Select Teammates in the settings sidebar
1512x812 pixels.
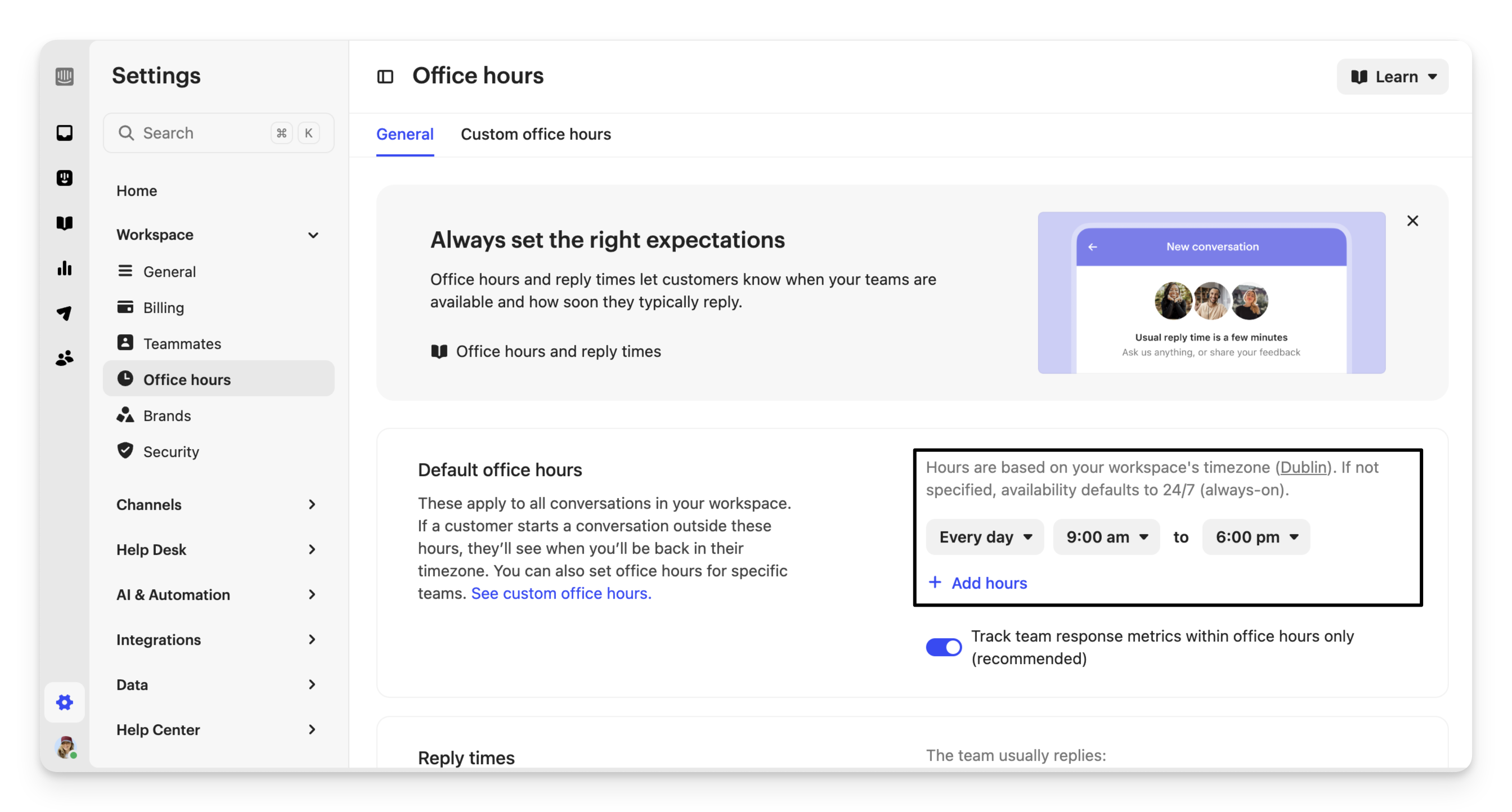182,343
